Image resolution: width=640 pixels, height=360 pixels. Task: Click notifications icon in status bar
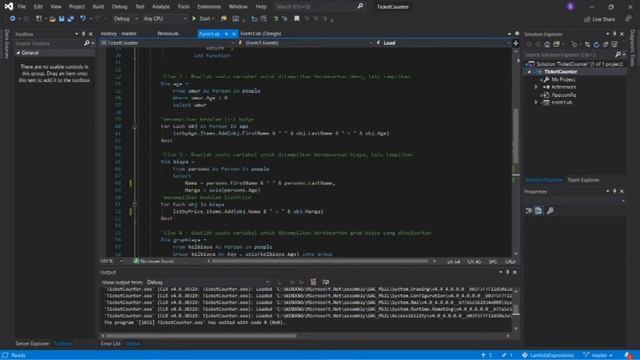pyautogui.click(x=629, y=355)
